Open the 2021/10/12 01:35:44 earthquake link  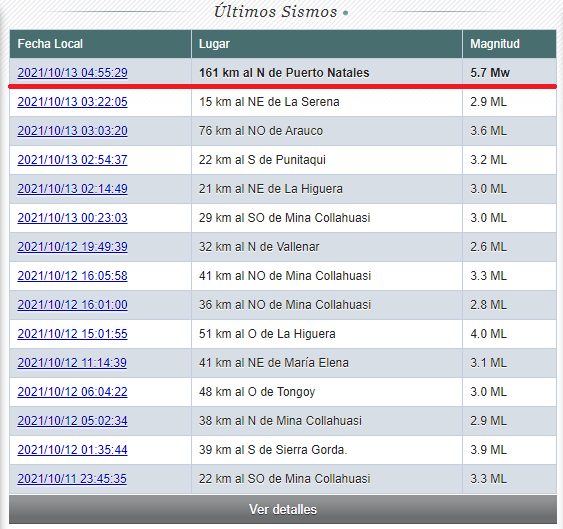(73, 450)
